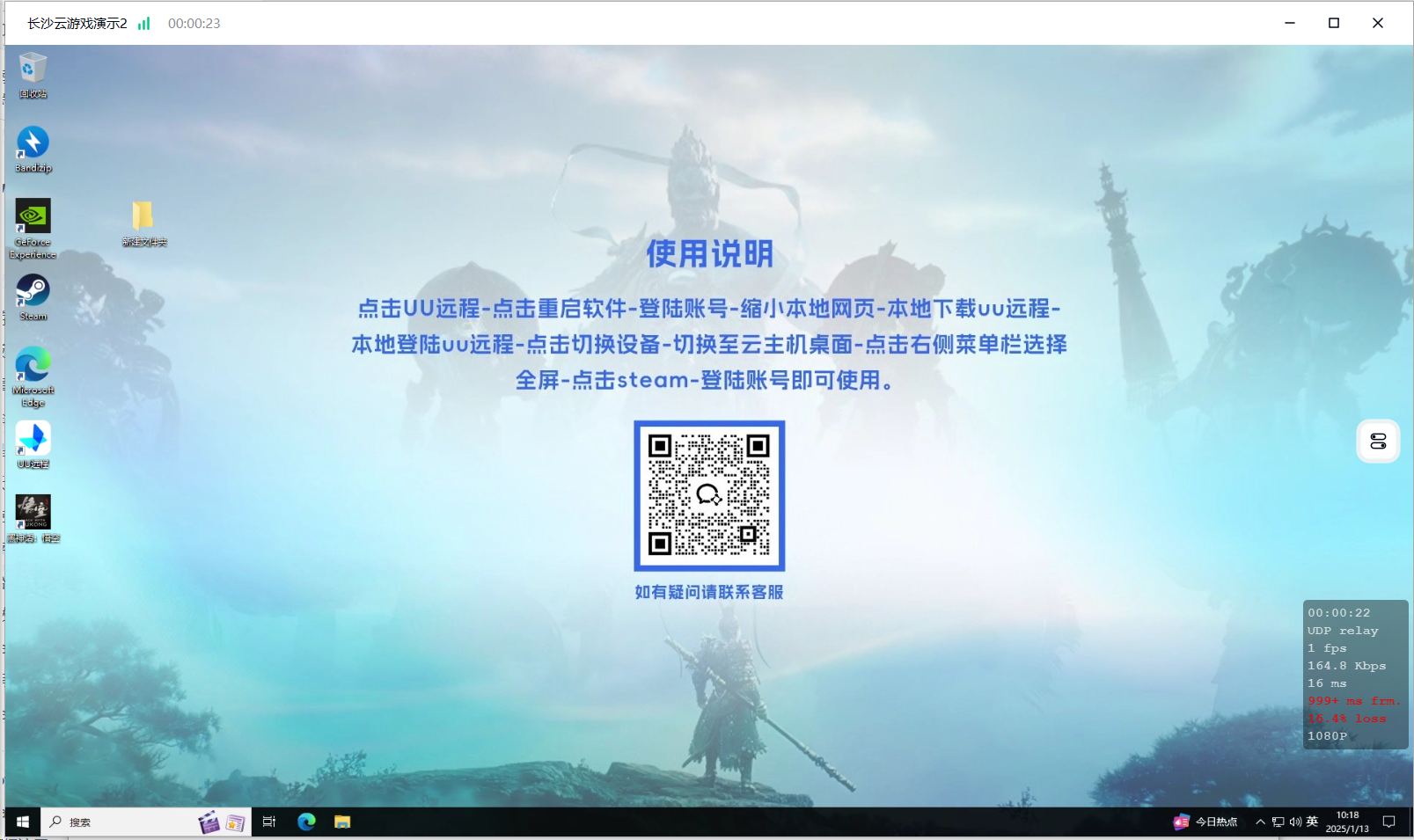
Task: Open Edge from the taskbar
Action: tap(306, 822)
